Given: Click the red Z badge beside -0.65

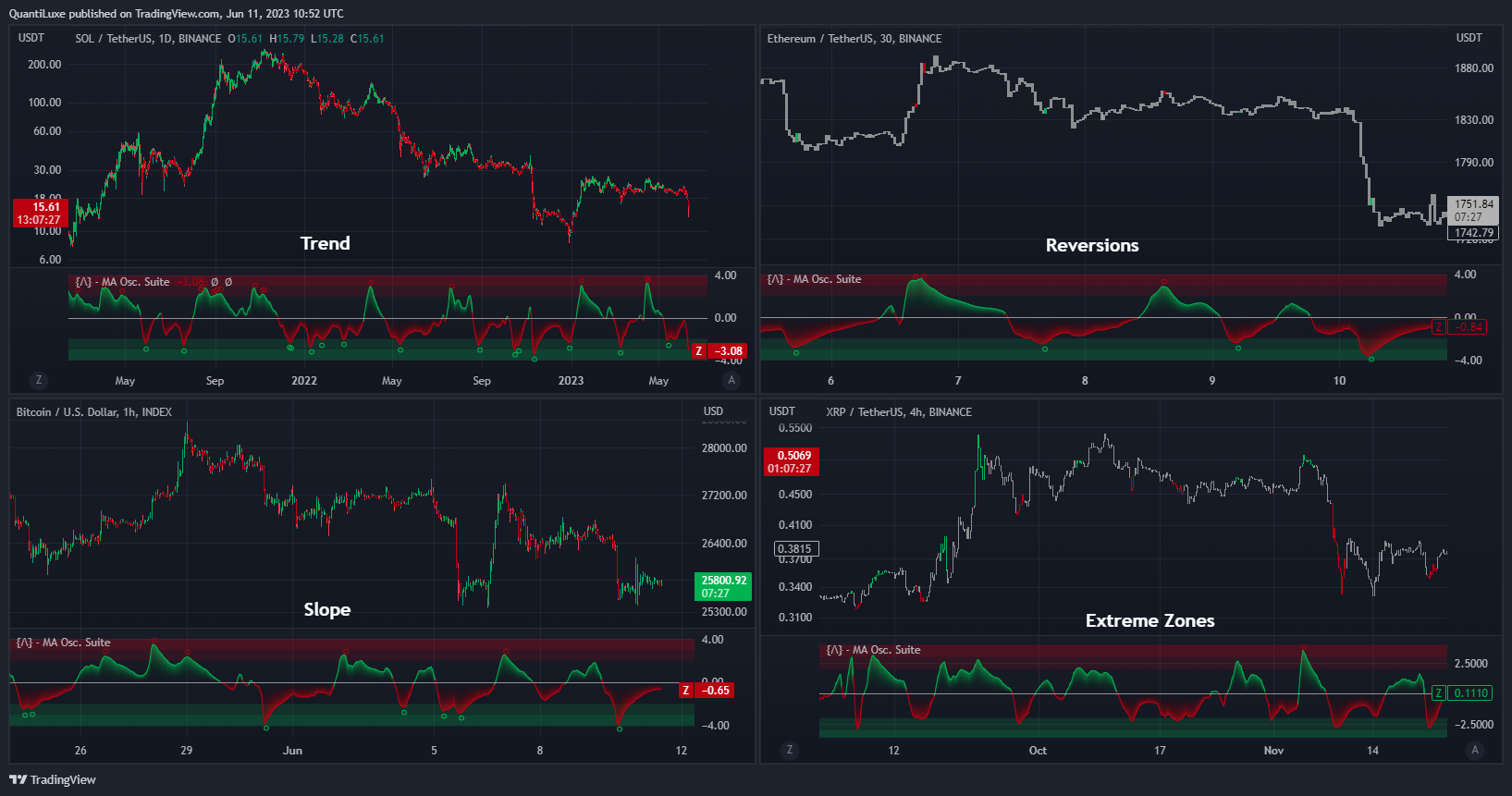Looking at the screenshot, I should [x=685, y=691].
